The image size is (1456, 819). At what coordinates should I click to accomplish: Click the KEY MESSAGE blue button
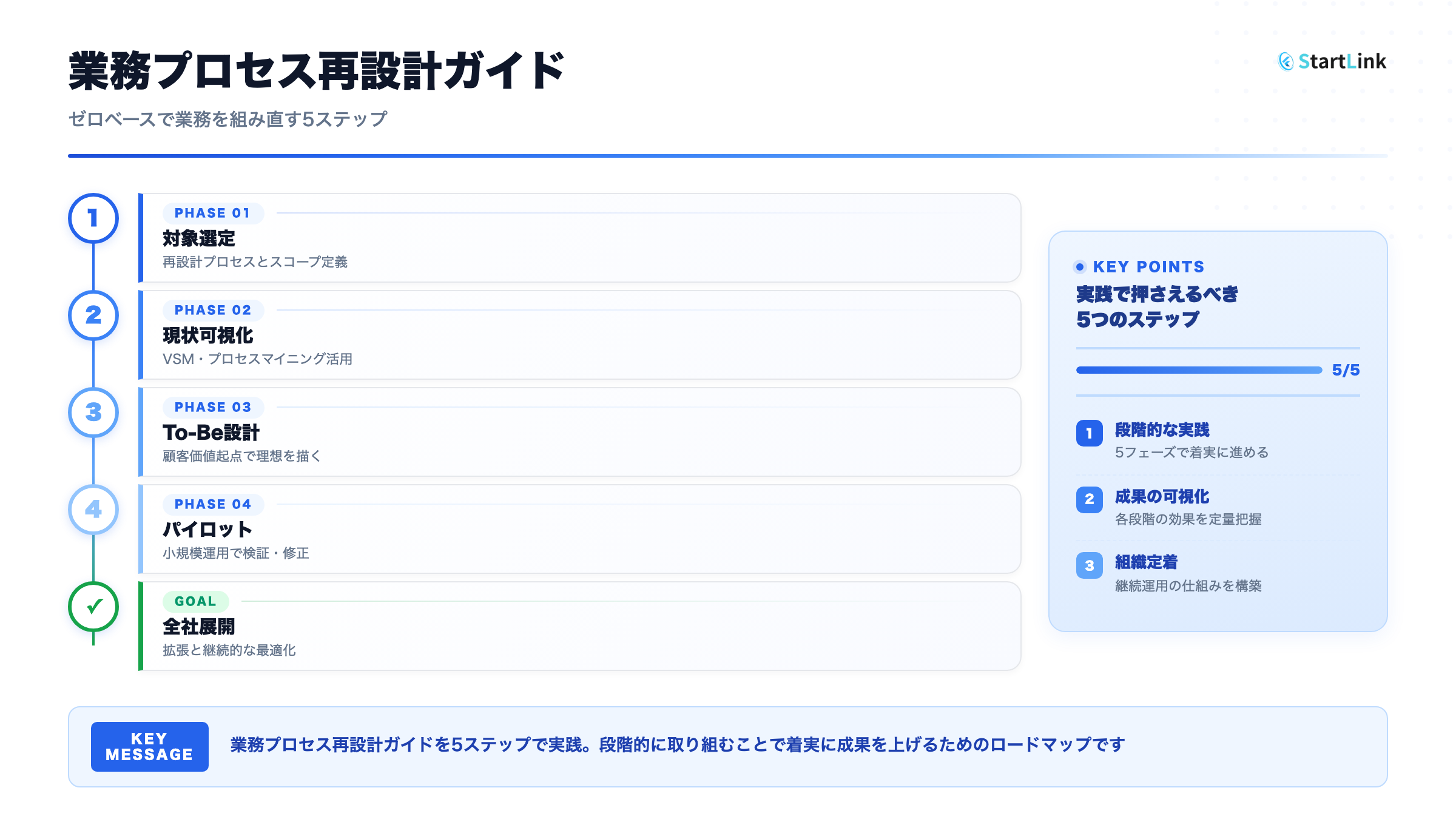[149, 747]
